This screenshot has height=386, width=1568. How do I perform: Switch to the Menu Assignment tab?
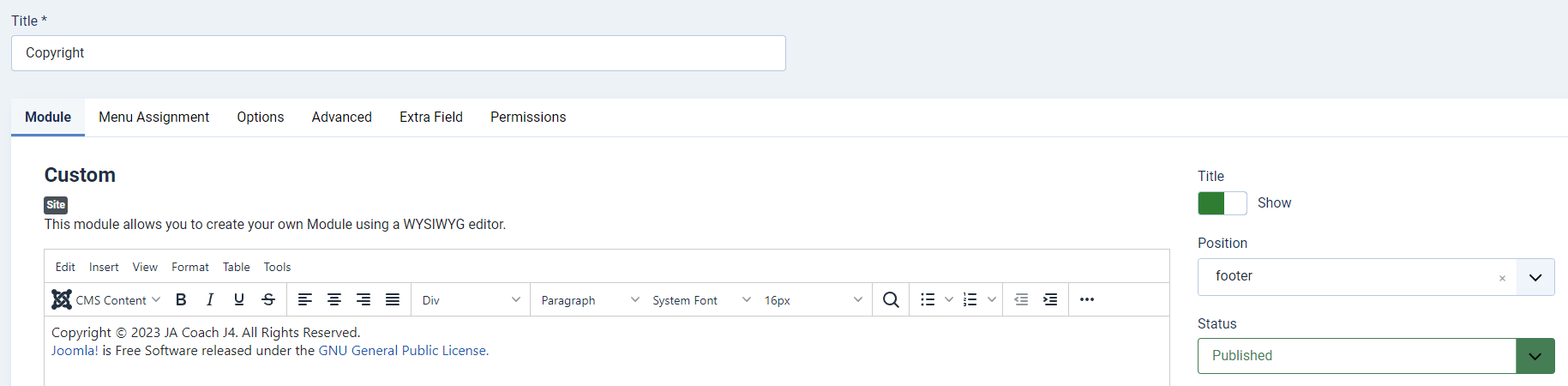pyautogui.click(x=153, y=118)
